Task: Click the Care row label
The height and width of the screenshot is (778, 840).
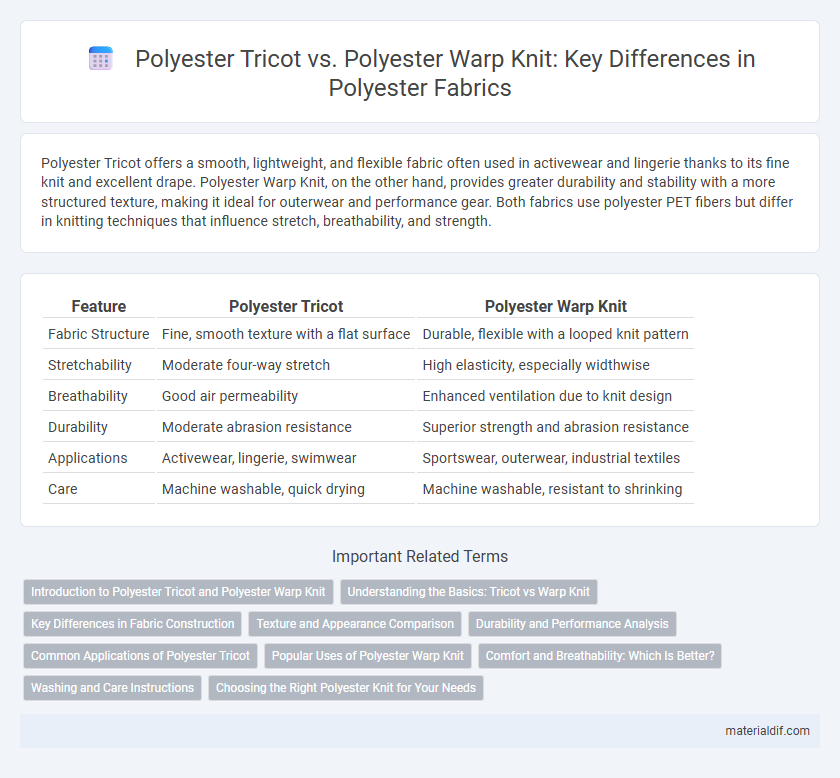Action: [x=63, y=489]
